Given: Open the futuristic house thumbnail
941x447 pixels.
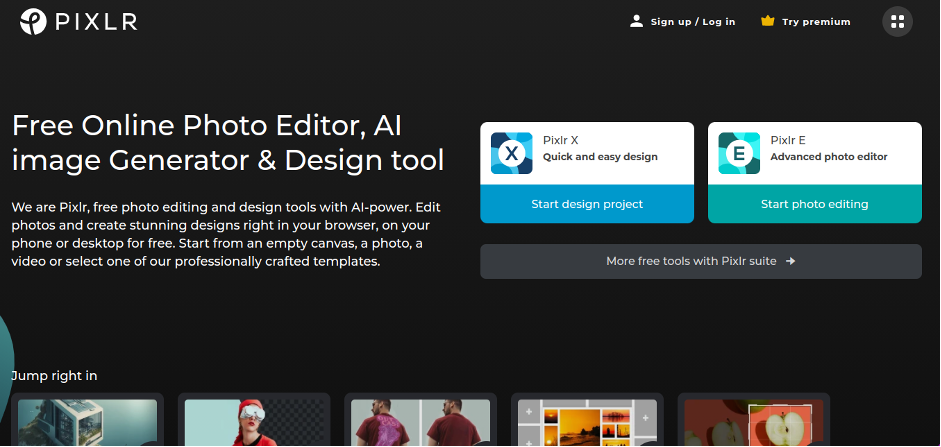Looking at the screenshot, I should tap(87, 422).
